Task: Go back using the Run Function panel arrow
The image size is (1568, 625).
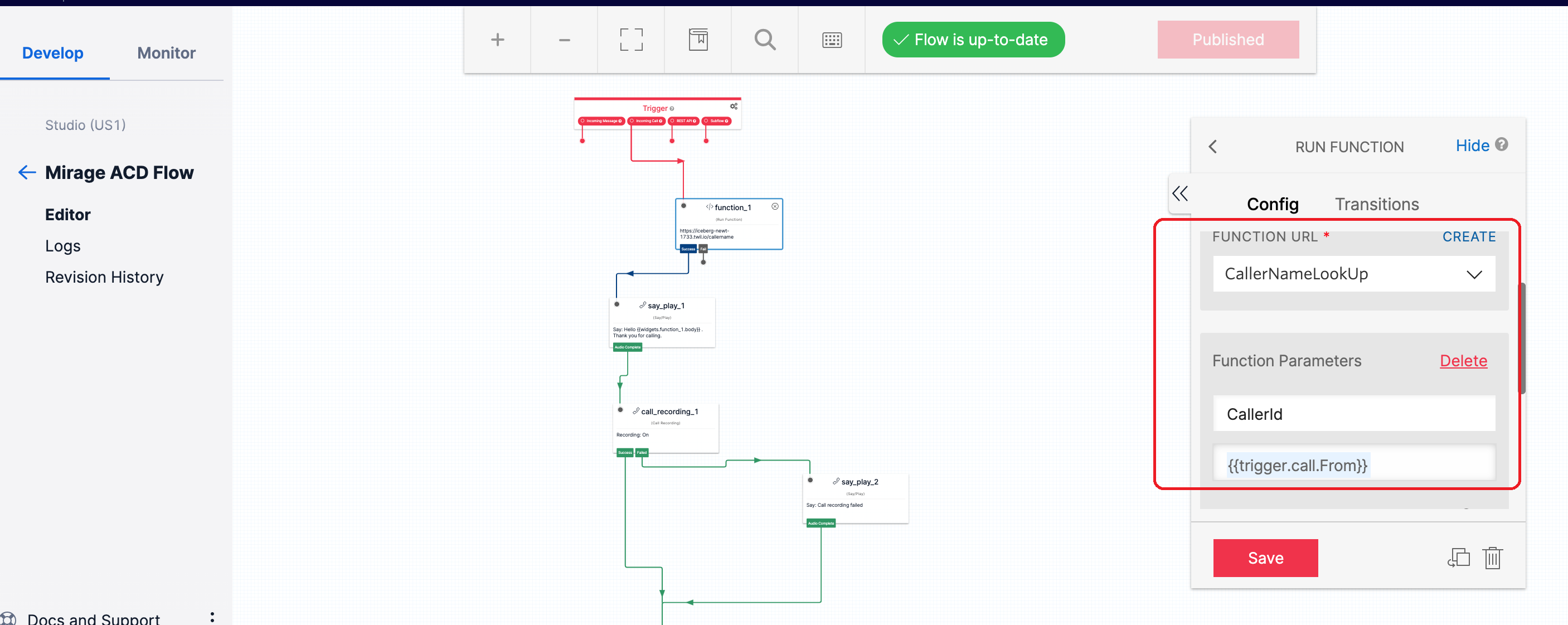Action: [1212, 147]
